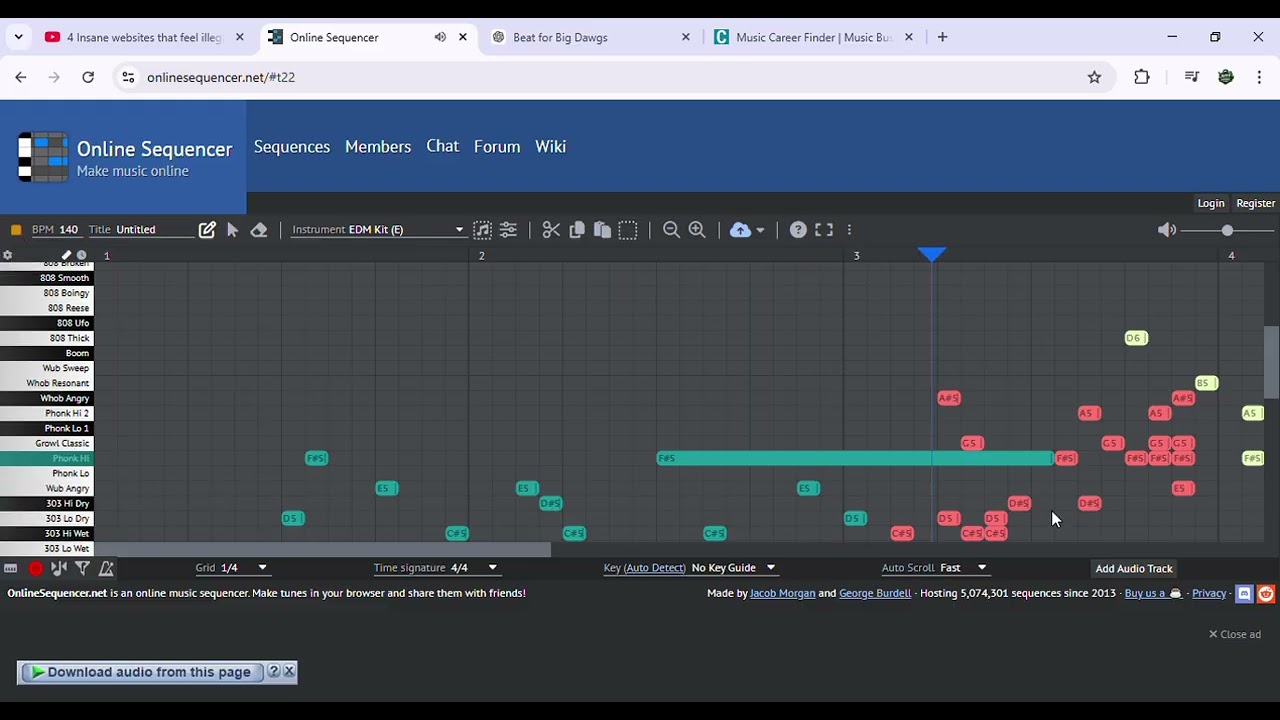Screen dimensions: 1280x720
Task: Click the Online Sequencer logo
Action: (124, 157)
